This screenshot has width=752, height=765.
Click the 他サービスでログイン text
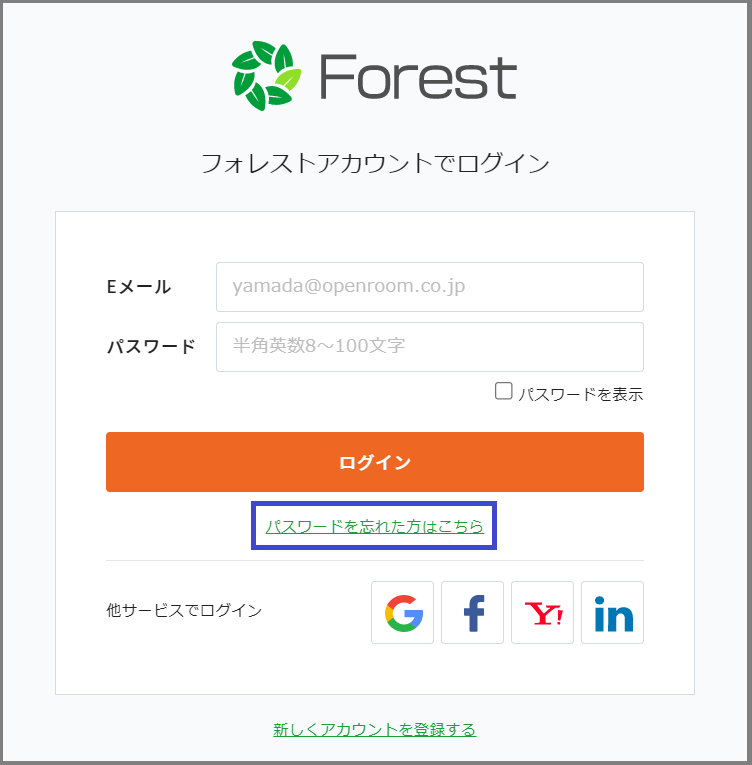[x=184, y=610]
